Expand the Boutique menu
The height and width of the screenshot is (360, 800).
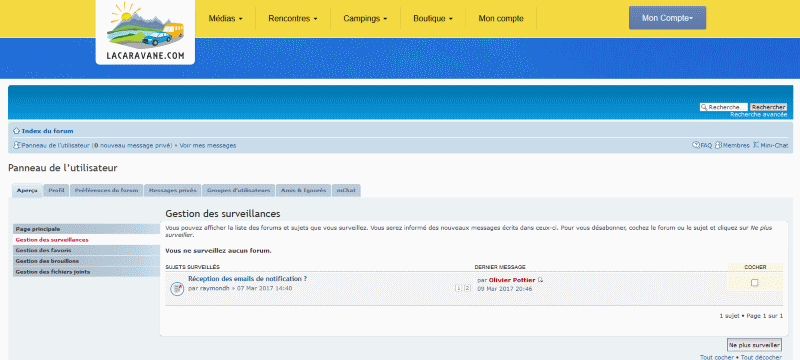point(433,19)
